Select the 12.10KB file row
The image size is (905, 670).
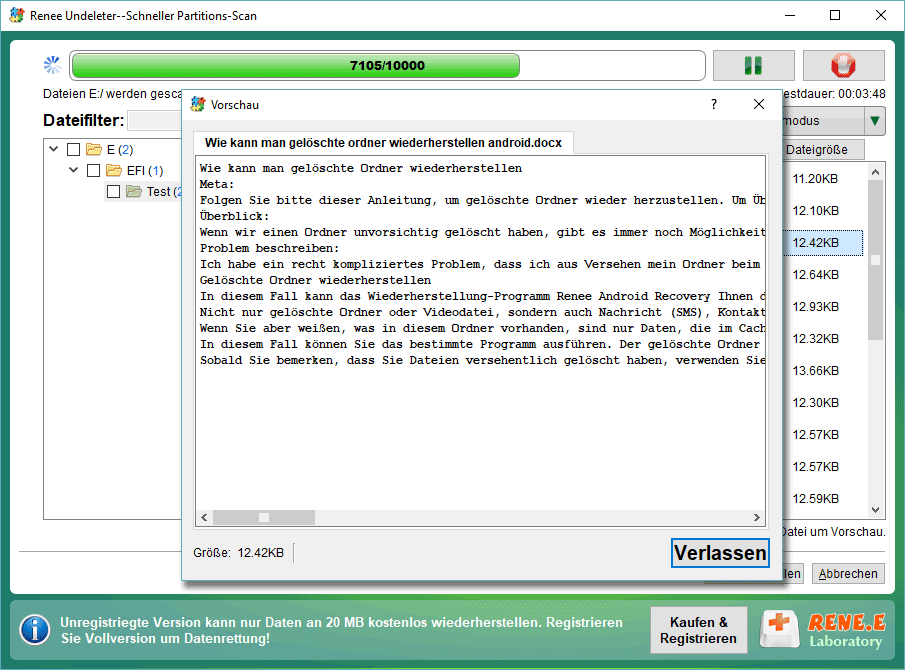[x=822, y=211]
